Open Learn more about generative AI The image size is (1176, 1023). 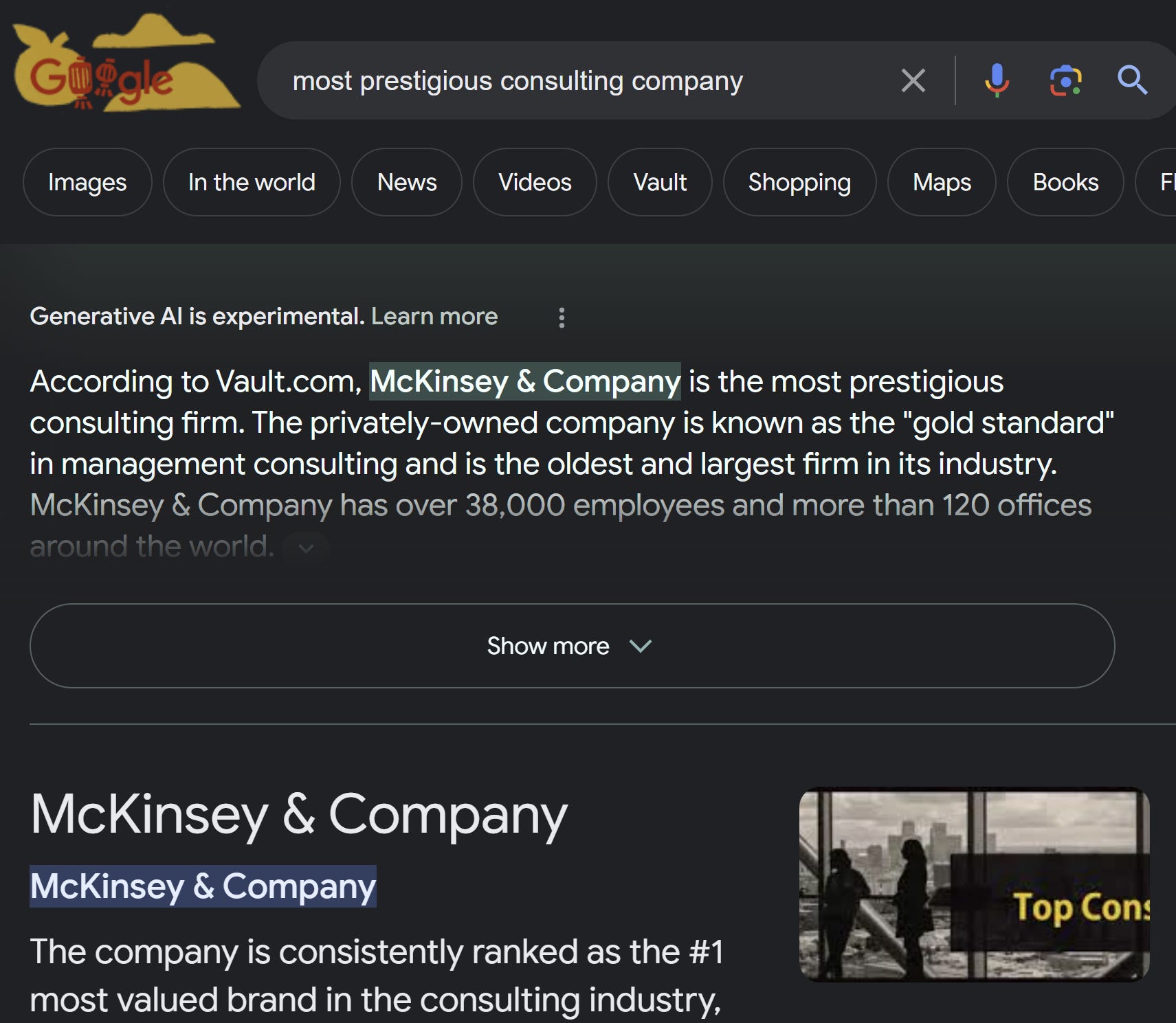coord(434,316)
